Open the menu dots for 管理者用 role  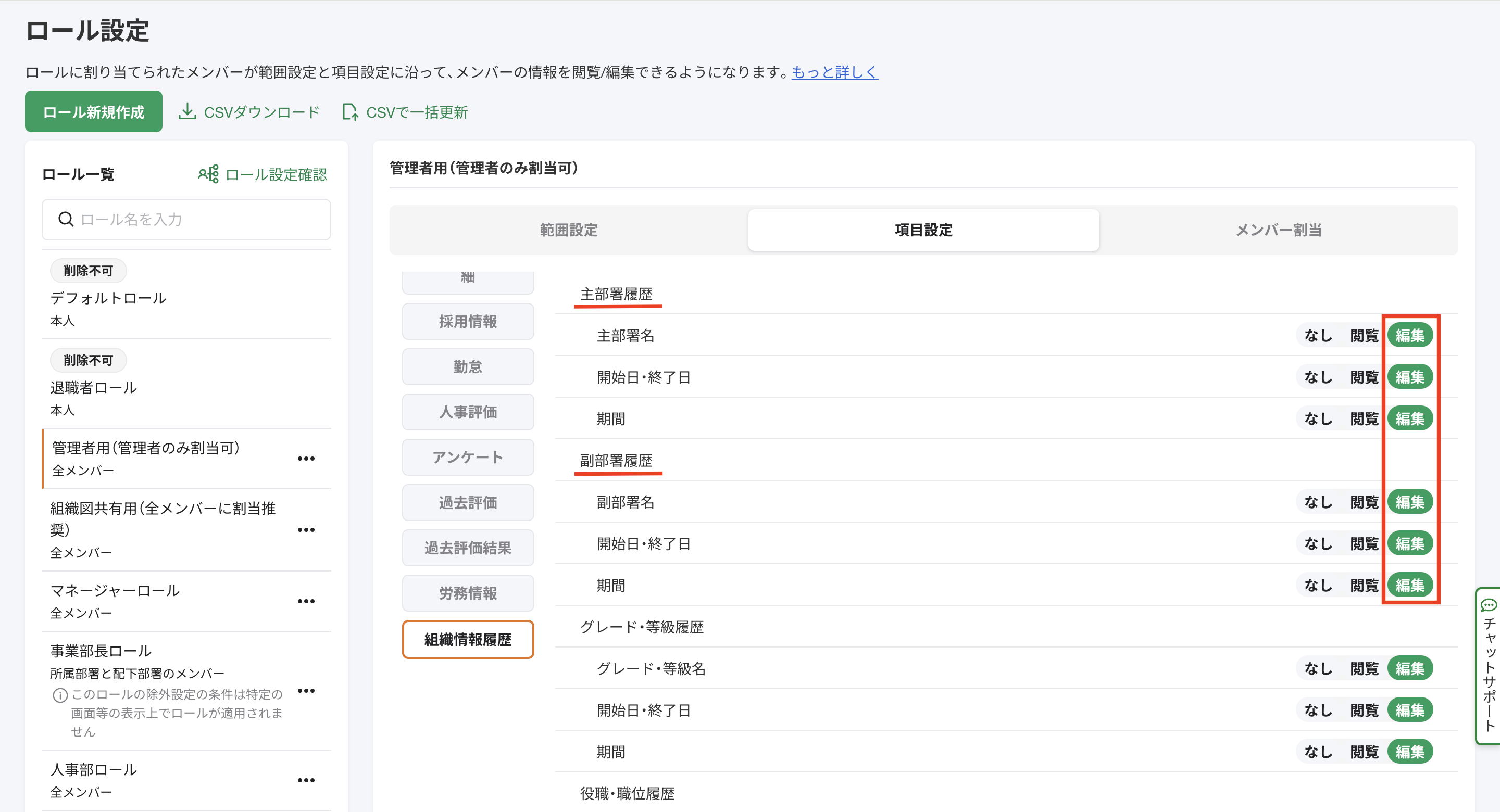click(306, 459)
